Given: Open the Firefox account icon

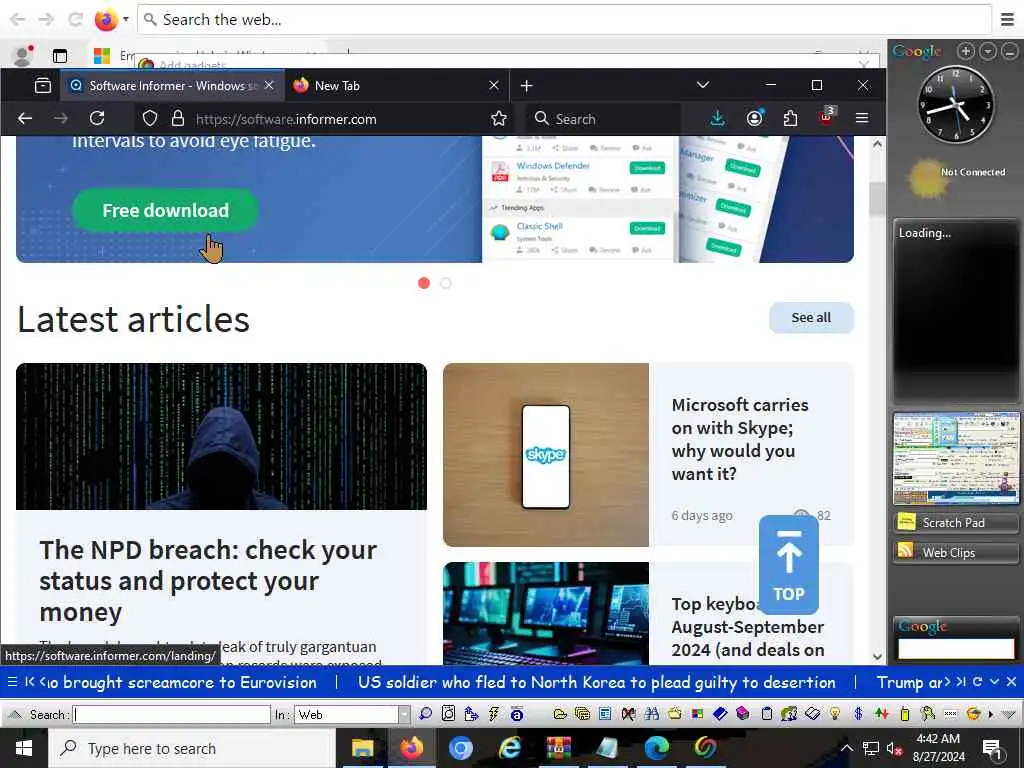Looking at the screenshot, I should pyautogui.click(x=754, y=118).
